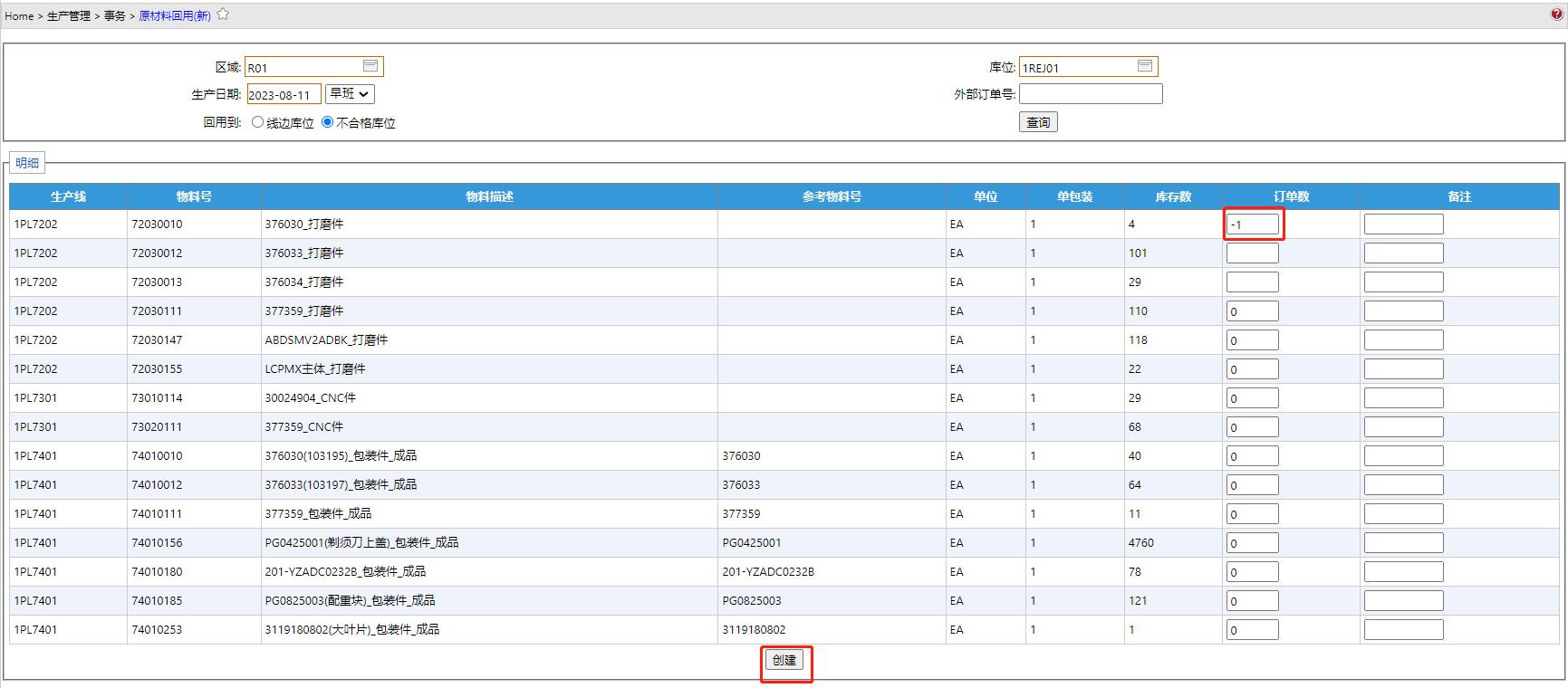The image size is (1568, 688).
Task: Select reference number 201-YZADC0232B
Action: 768,572
